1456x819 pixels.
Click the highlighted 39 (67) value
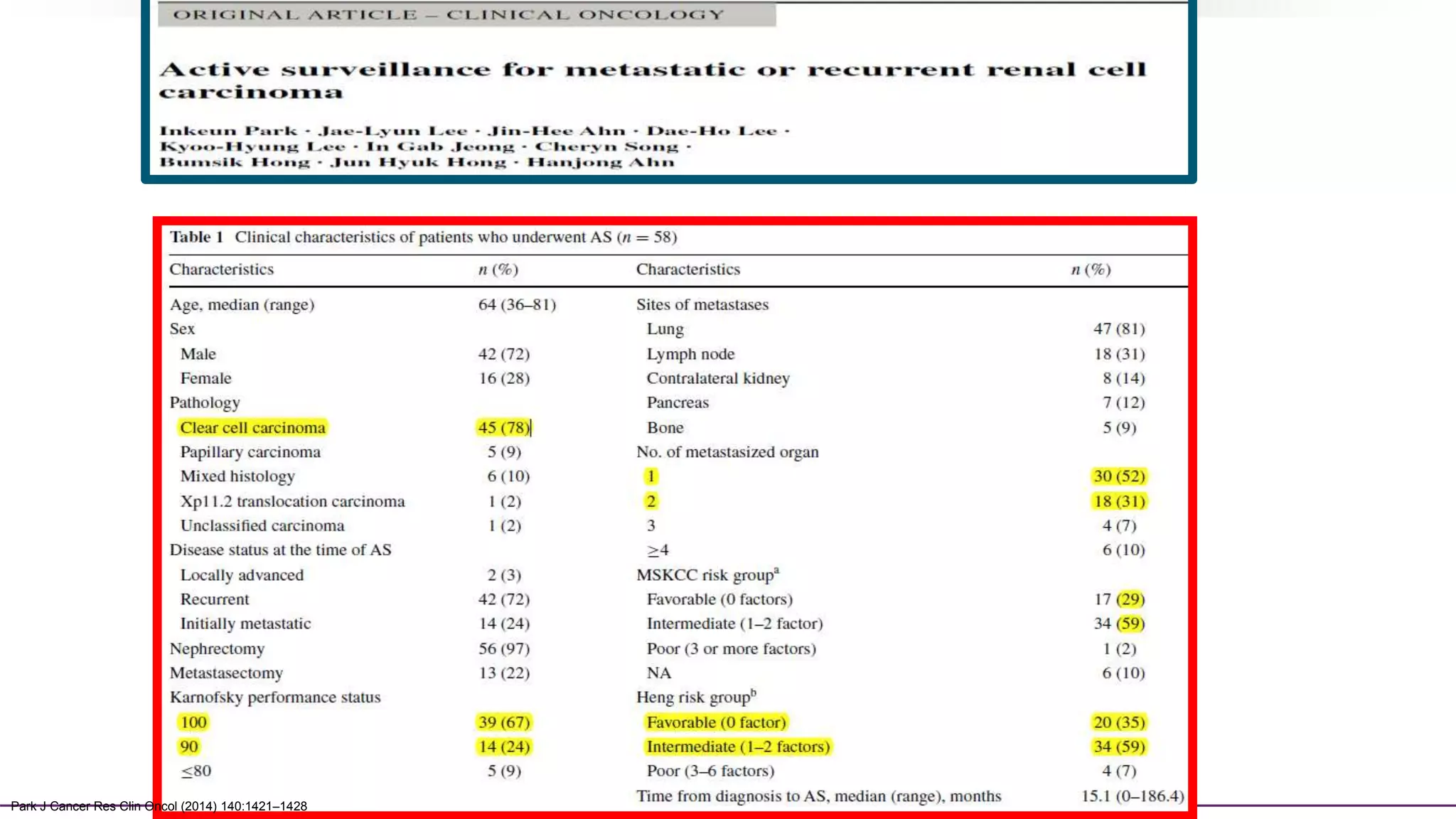[x=503, y=722]
